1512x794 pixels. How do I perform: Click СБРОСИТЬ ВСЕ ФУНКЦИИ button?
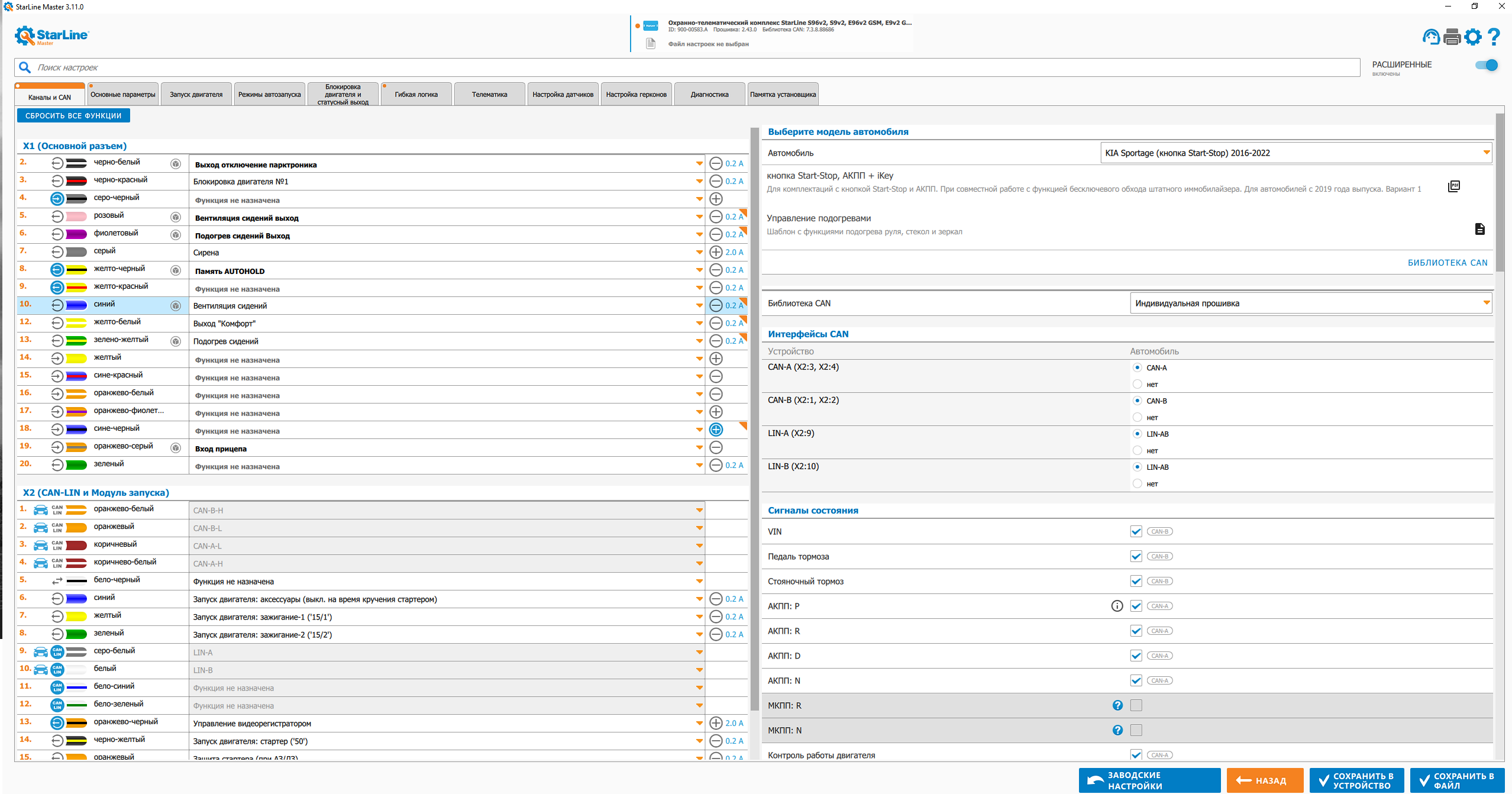tap(73, 116)
